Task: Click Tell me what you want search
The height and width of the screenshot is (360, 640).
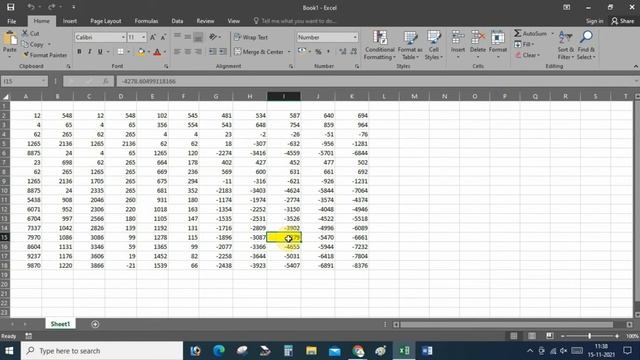Action: (x=295, y=21)
